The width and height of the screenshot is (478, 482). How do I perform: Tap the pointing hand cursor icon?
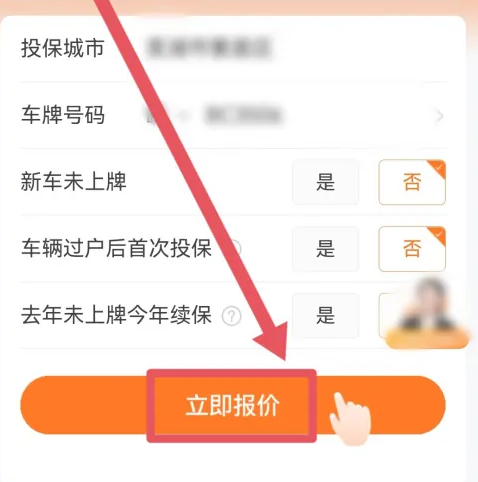(x=350, y=419)
